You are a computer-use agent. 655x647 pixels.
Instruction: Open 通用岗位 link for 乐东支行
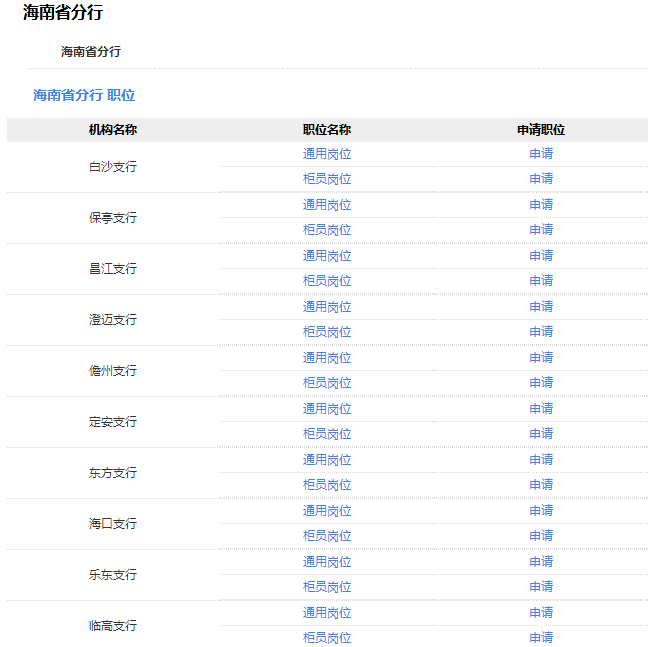(327, 562)
